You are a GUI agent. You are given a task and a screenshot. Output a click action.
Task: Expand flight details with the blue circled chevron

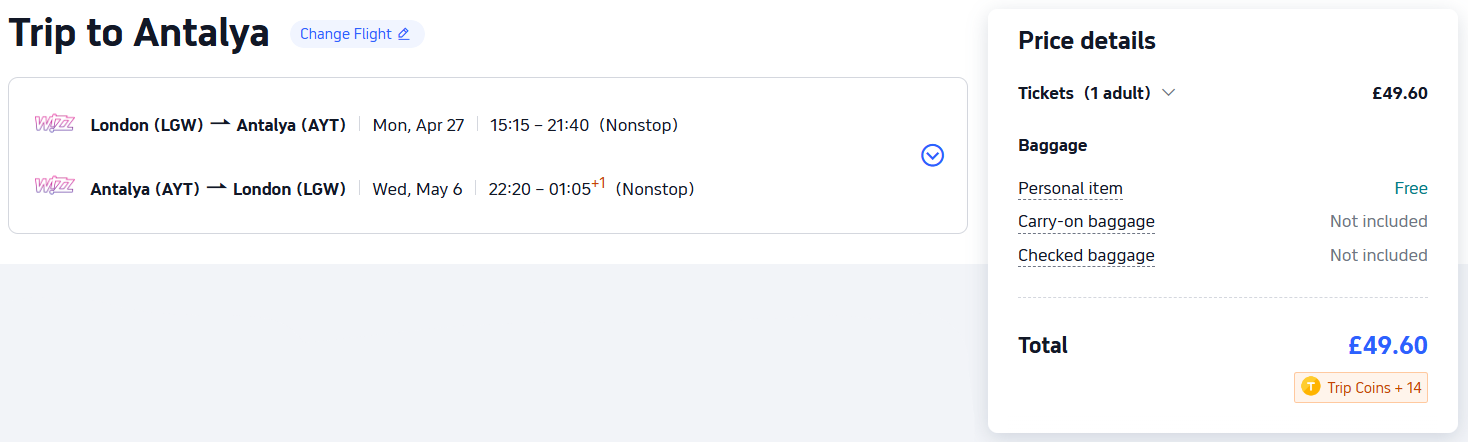coord(932,155)
